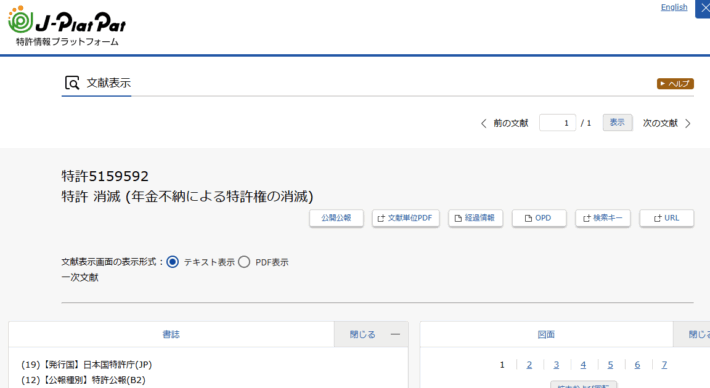Screen dimensions: 710x388
Task: Click 前の文献 link
Action: click(511, 123)
